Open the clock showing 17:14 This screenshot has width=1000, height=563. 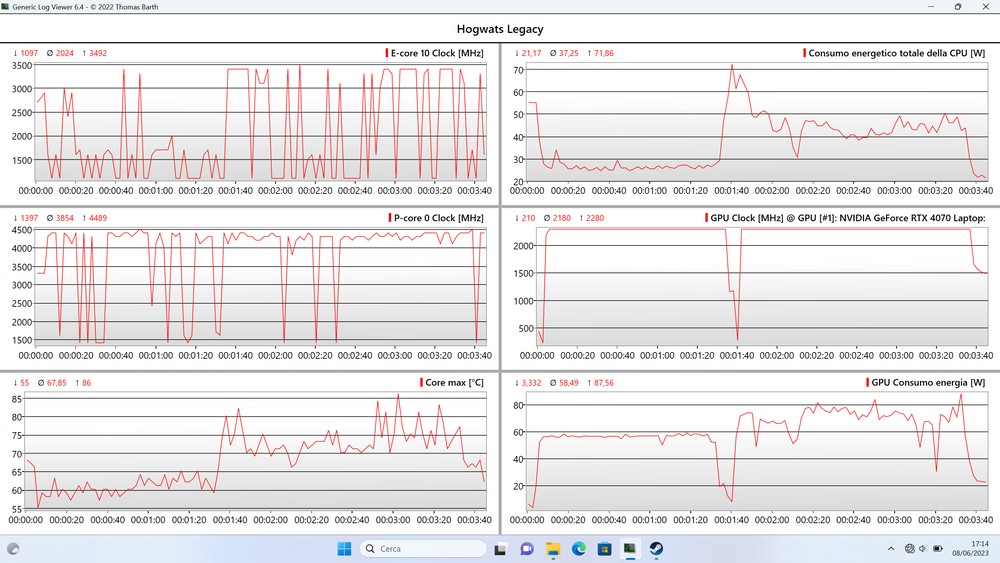point(971,548)
